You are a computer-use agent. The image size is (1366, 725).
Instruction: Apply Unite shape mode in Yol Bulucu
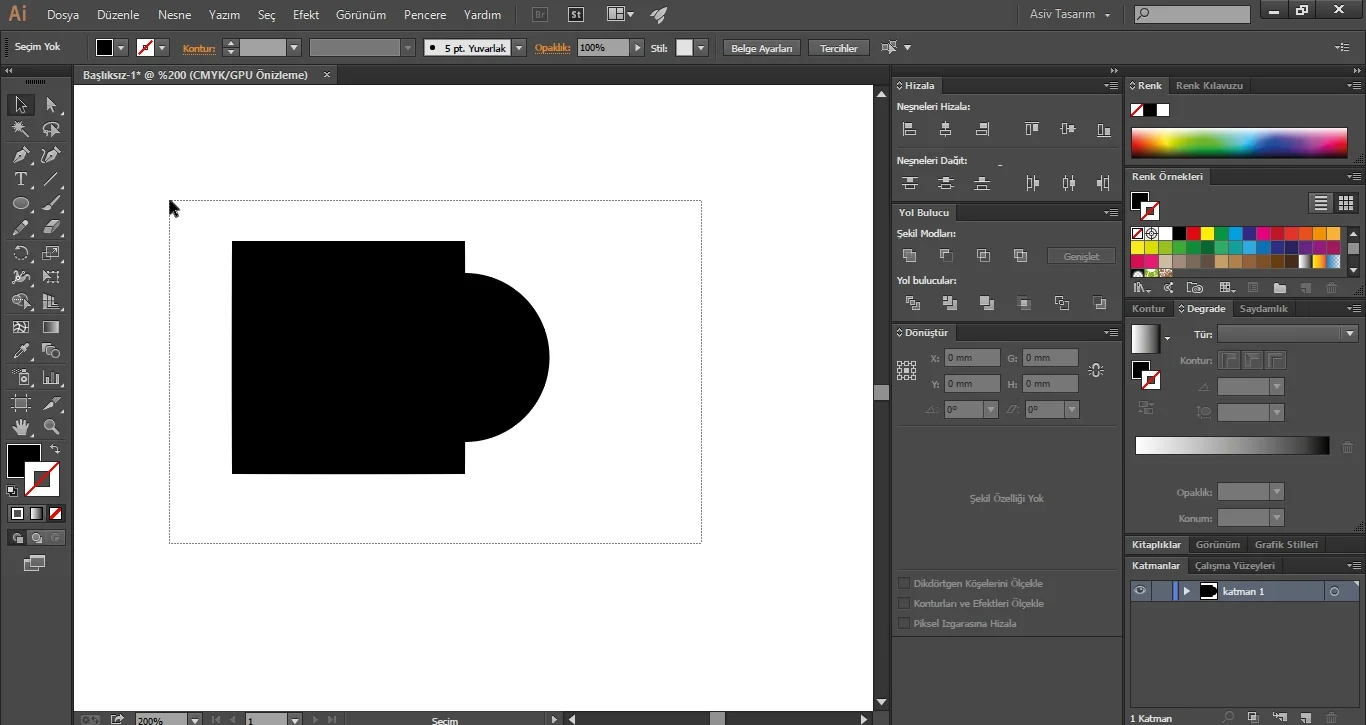pos(909,256)
